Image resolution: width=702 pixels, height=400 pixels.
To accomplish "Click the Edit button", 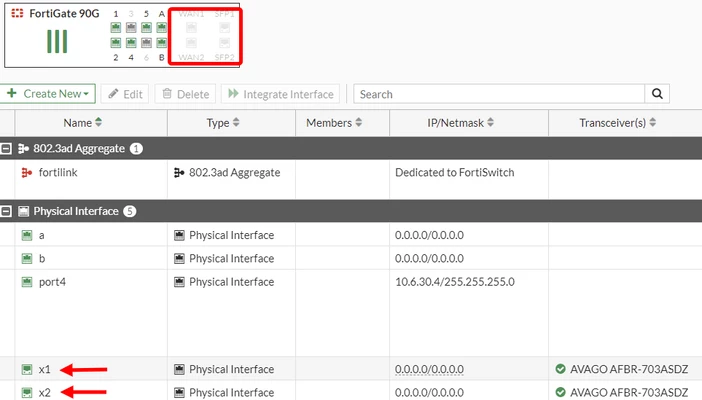I will [125, 94].
